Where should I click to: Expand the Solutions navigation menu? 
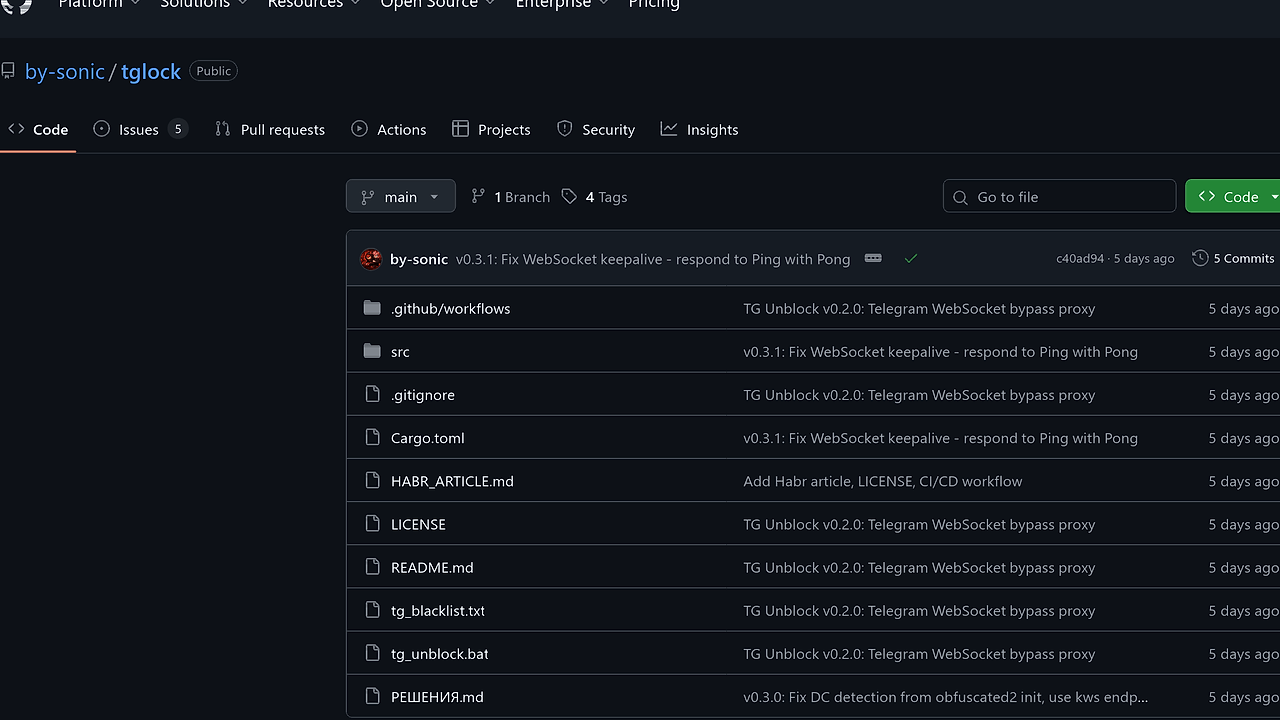tap(203, 4)
